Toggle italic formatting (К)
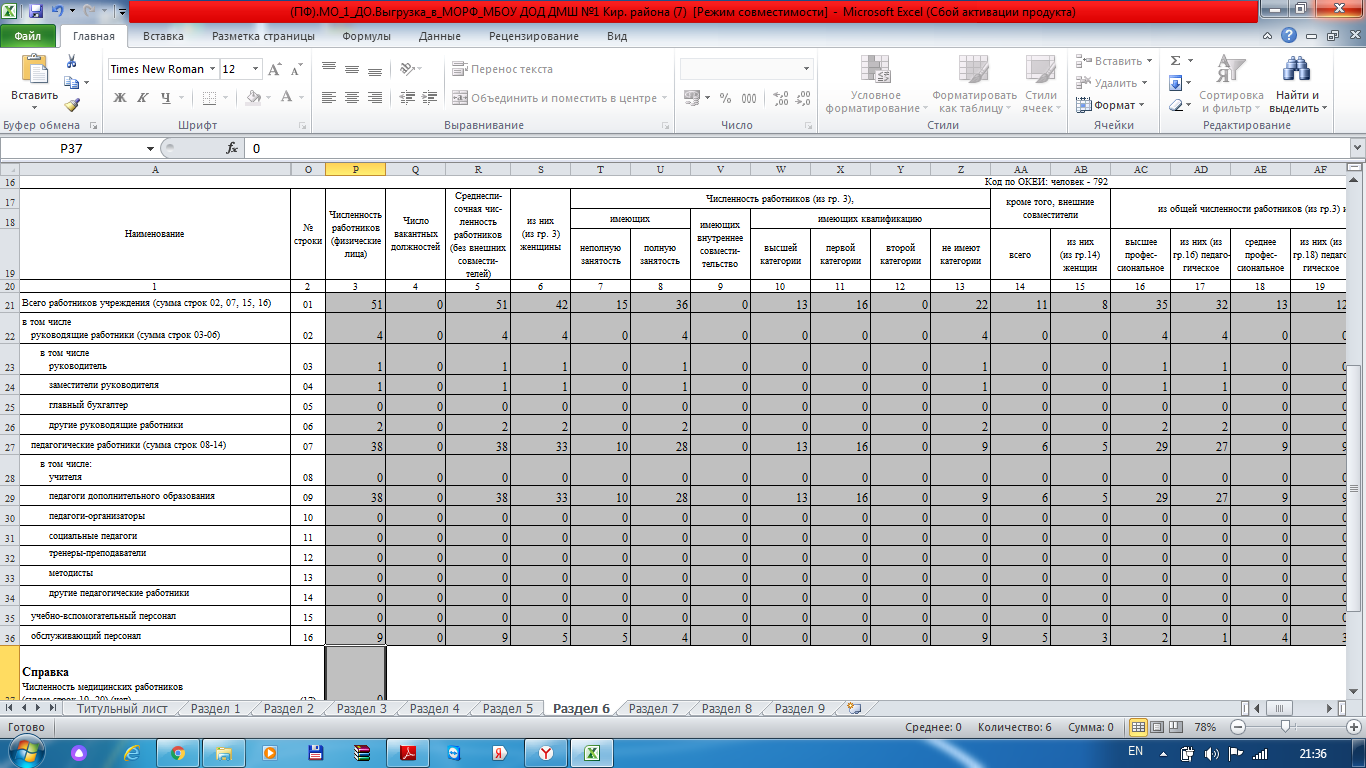This screenshot has width=1366, height=768. [x=143, y=98]
